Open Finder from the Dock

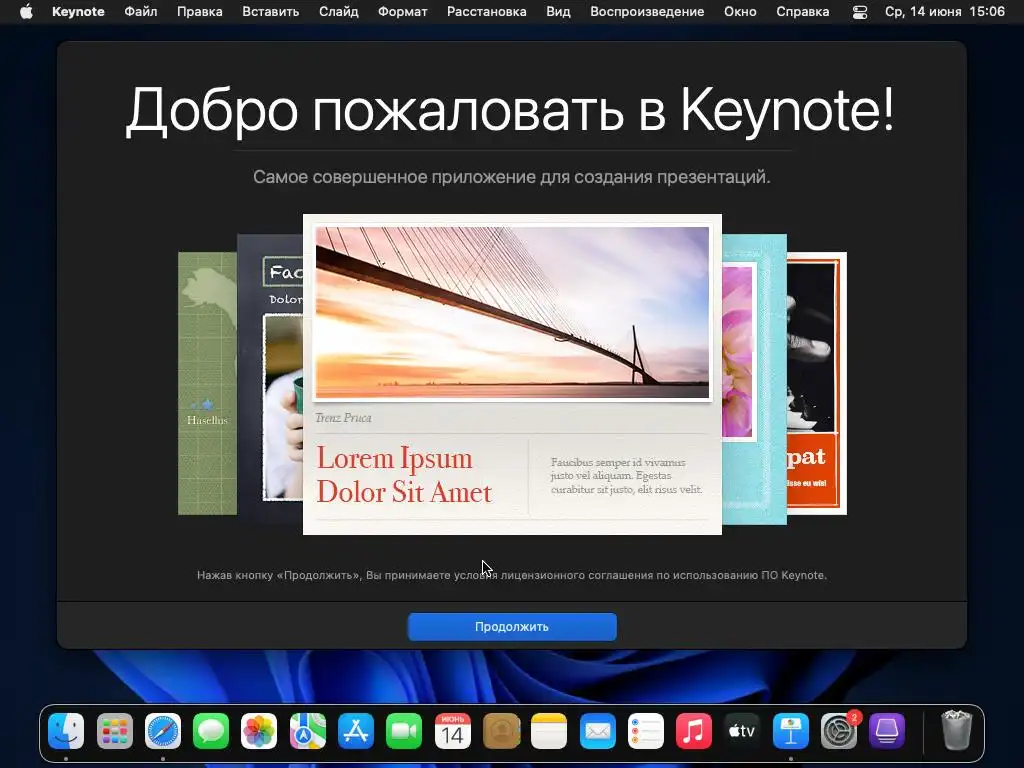pos(66,731)
